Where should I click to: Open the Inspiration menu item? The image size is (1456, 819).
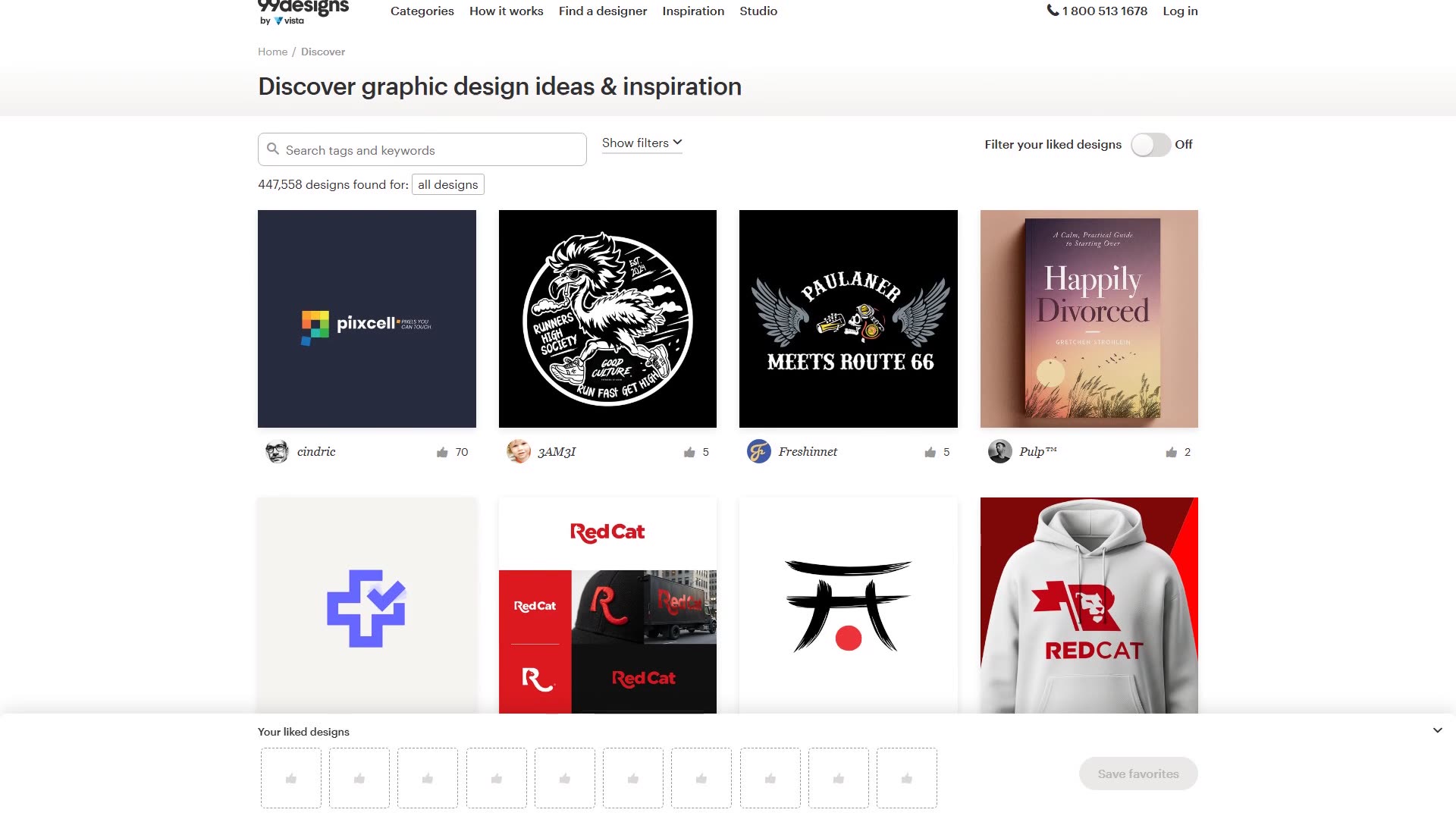point(693,11)
